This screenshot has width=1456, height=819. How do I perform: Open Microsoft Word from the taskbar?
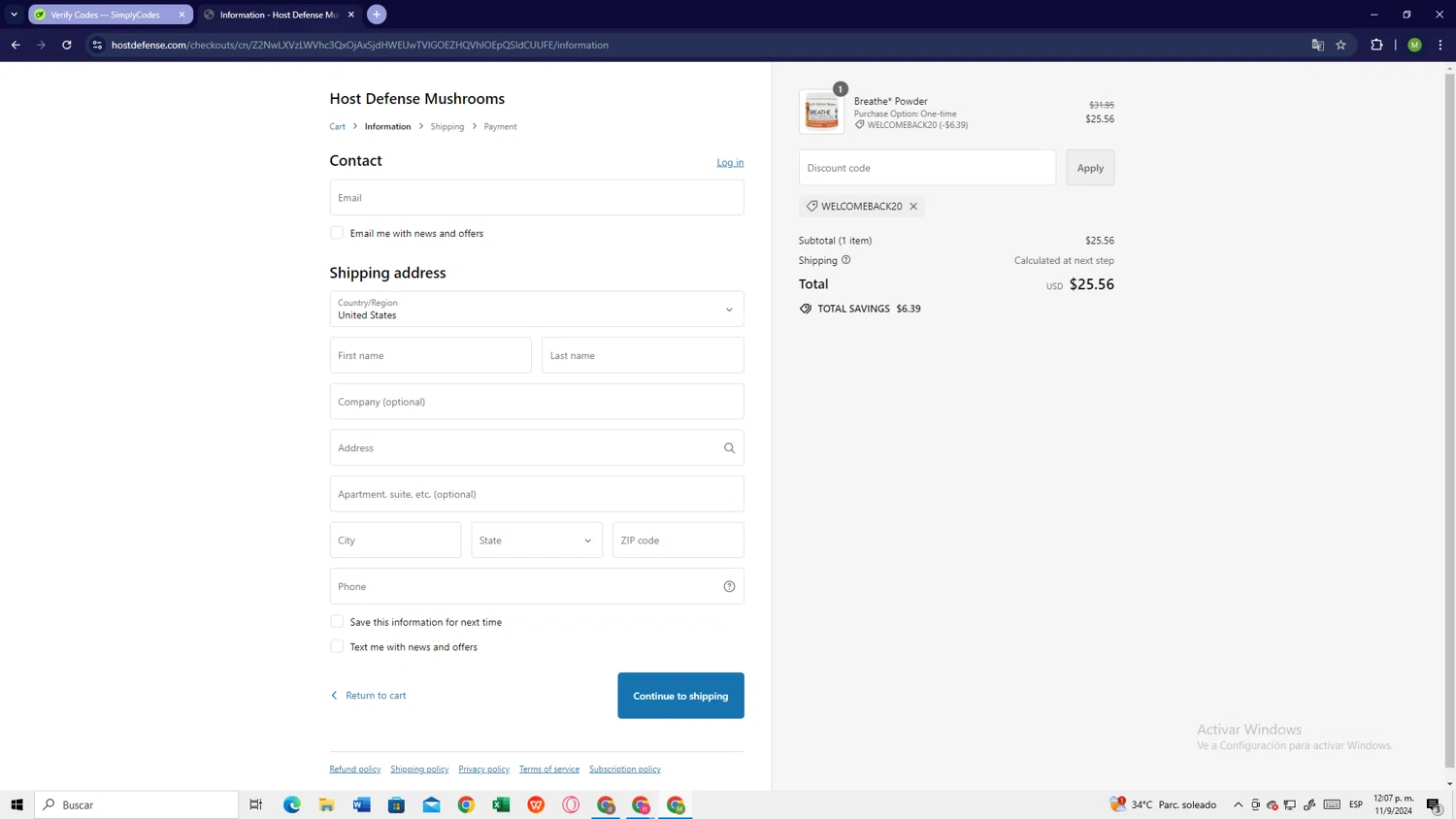[x=362, y=804]
